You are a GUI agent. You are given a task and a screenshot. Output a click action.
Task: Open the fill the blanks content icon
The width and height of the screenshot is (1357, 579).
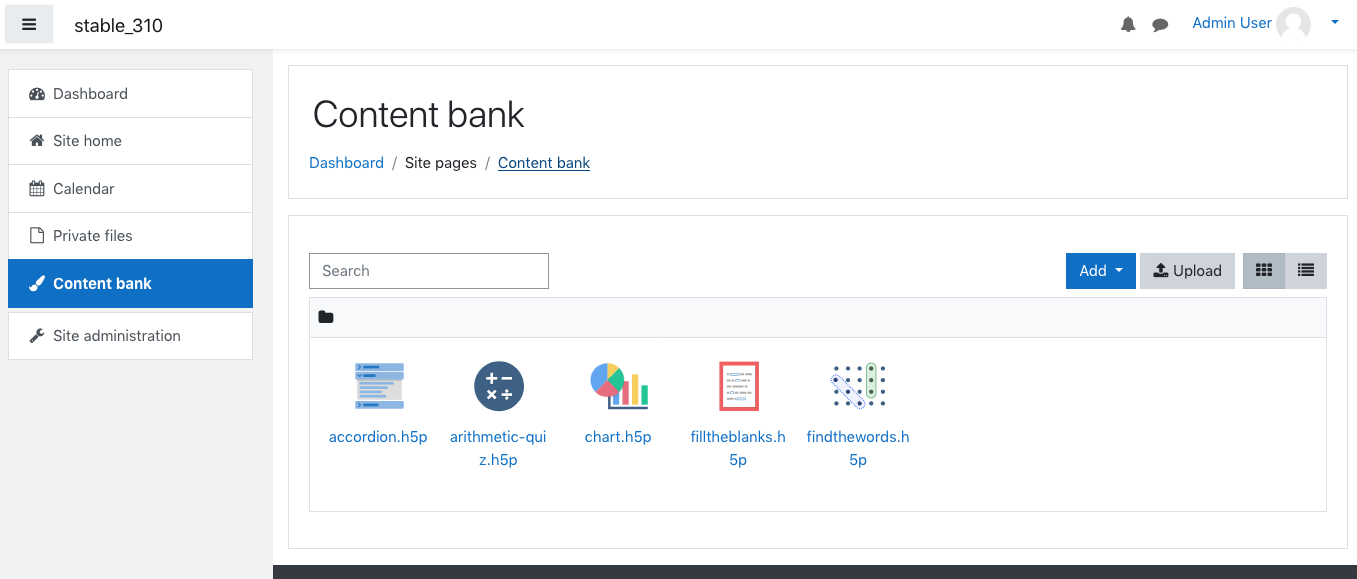(739, 386)
